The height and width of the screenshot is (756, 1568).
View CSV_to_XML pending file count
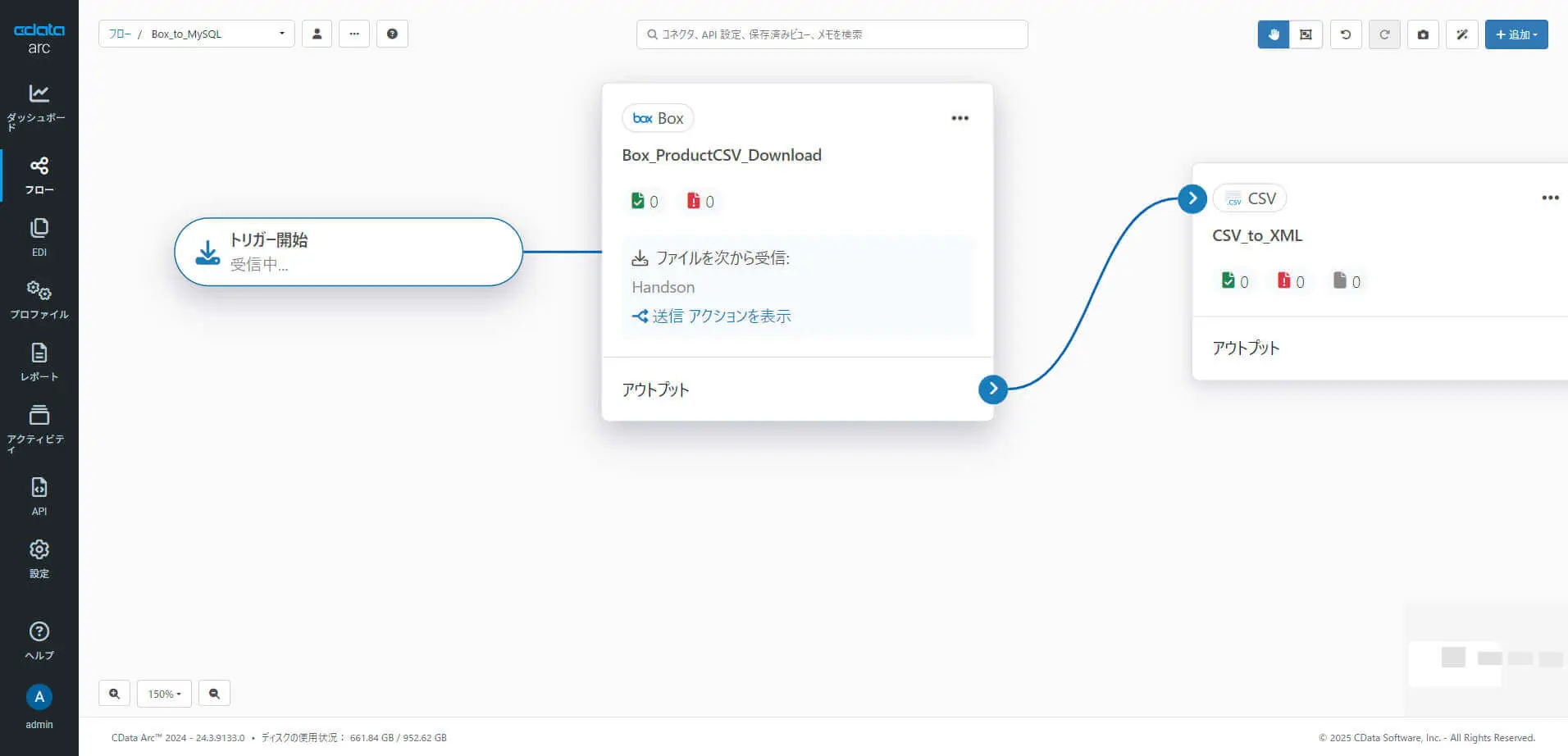coord(1347,281)
